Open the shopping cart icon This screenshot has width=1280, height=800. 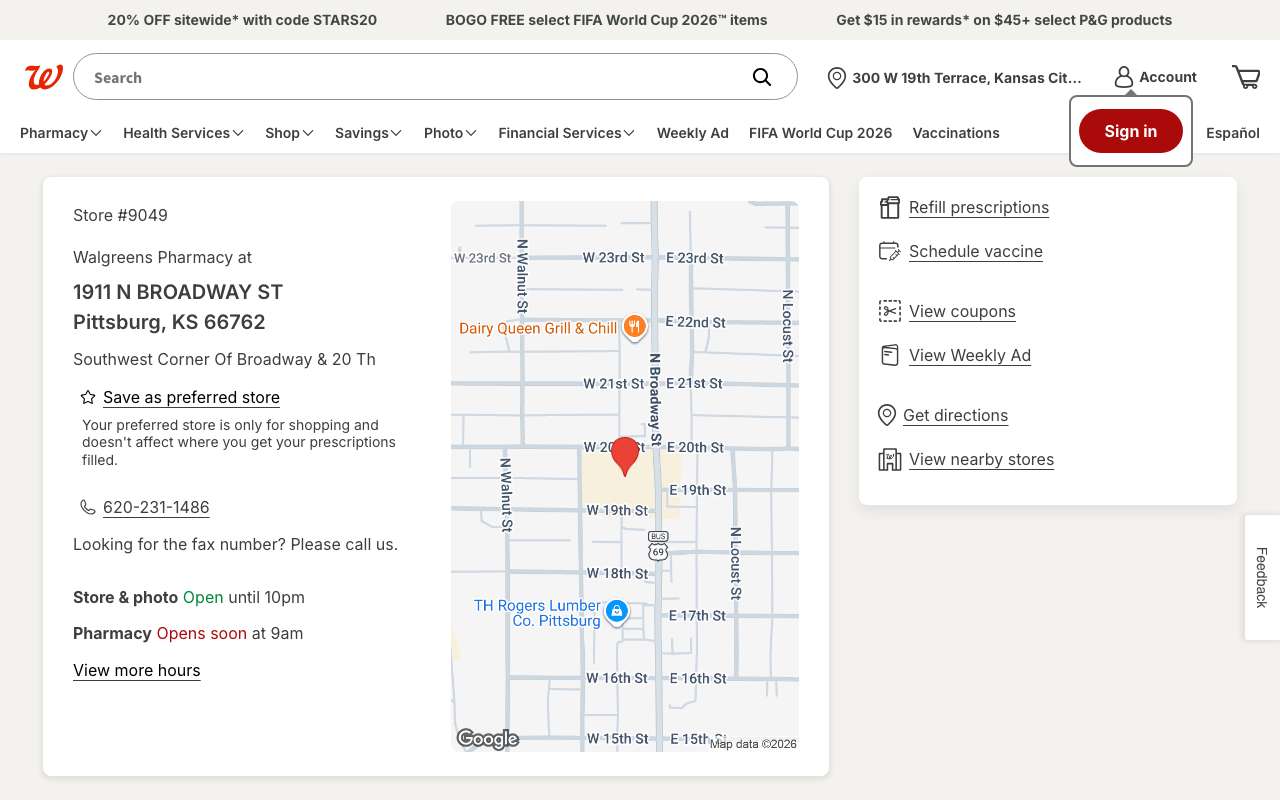[1246, 77]
